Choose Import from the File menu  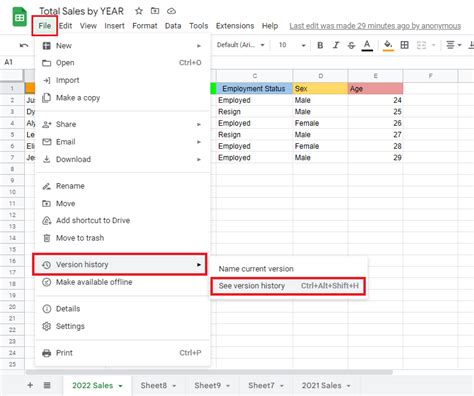click(122, 80)
